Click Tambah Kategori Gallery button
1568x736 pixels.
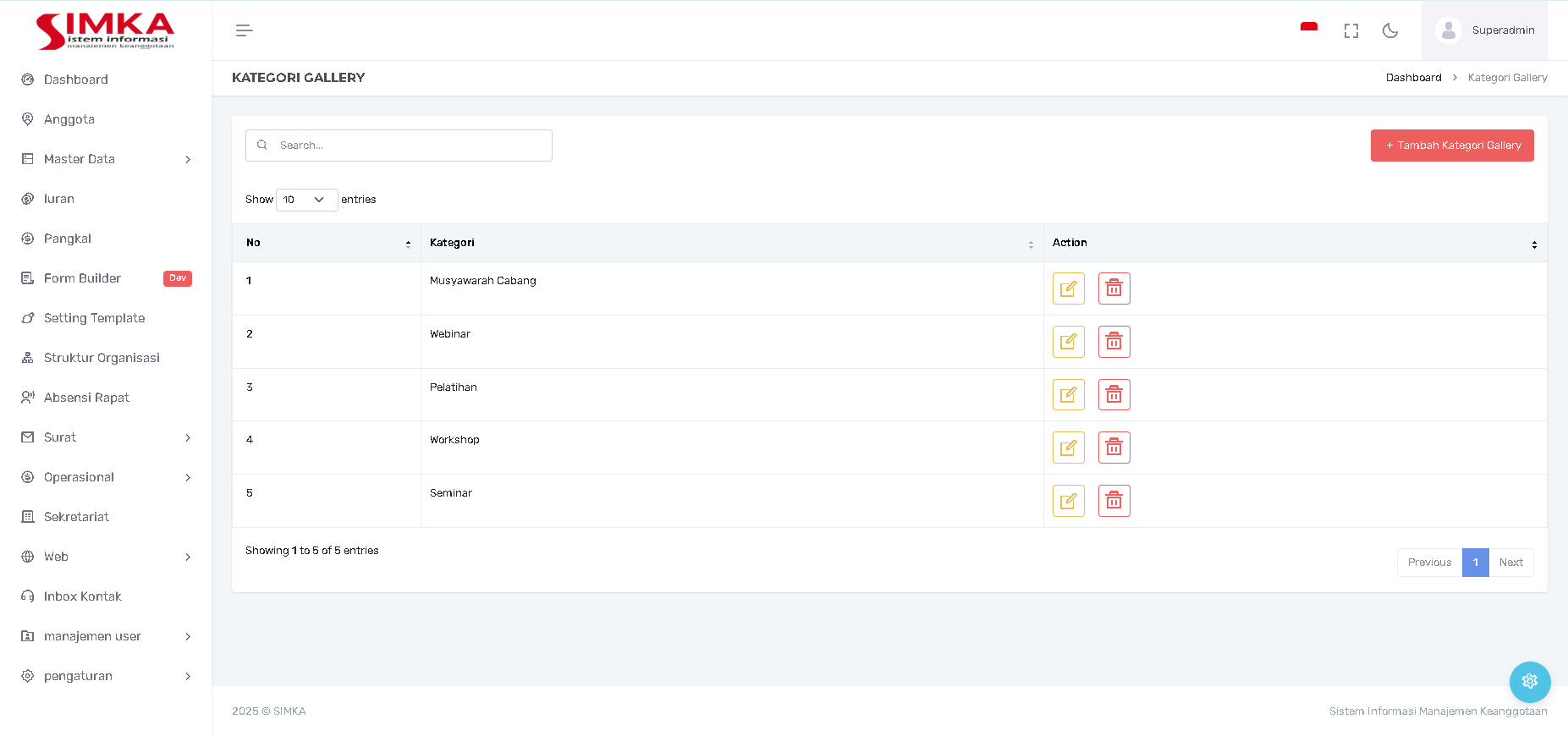(1451, 146)
